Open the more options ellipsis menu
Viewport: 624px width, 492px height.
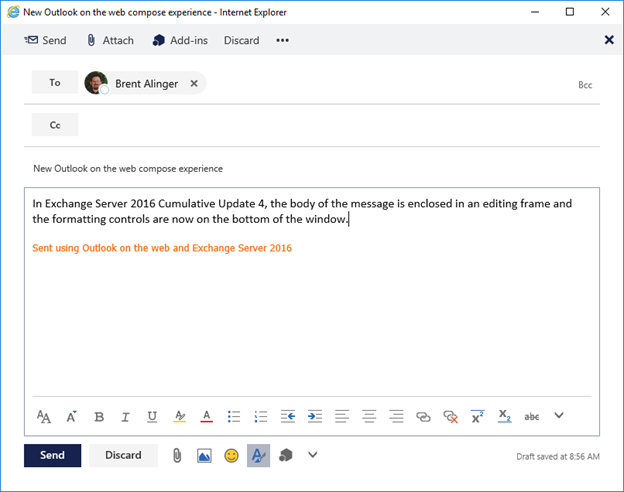click(283, 40)
